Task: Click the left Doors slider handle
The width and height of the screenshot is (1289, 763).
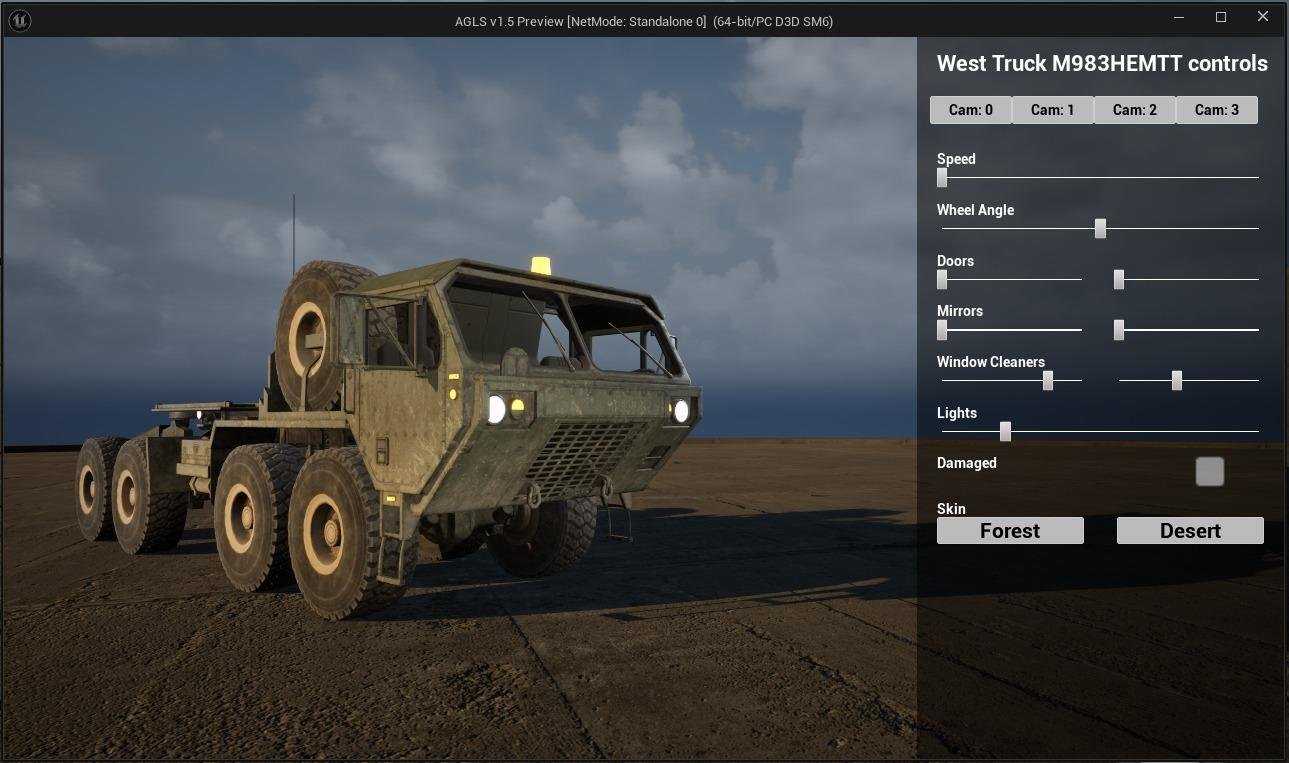Action: [942, 279]
